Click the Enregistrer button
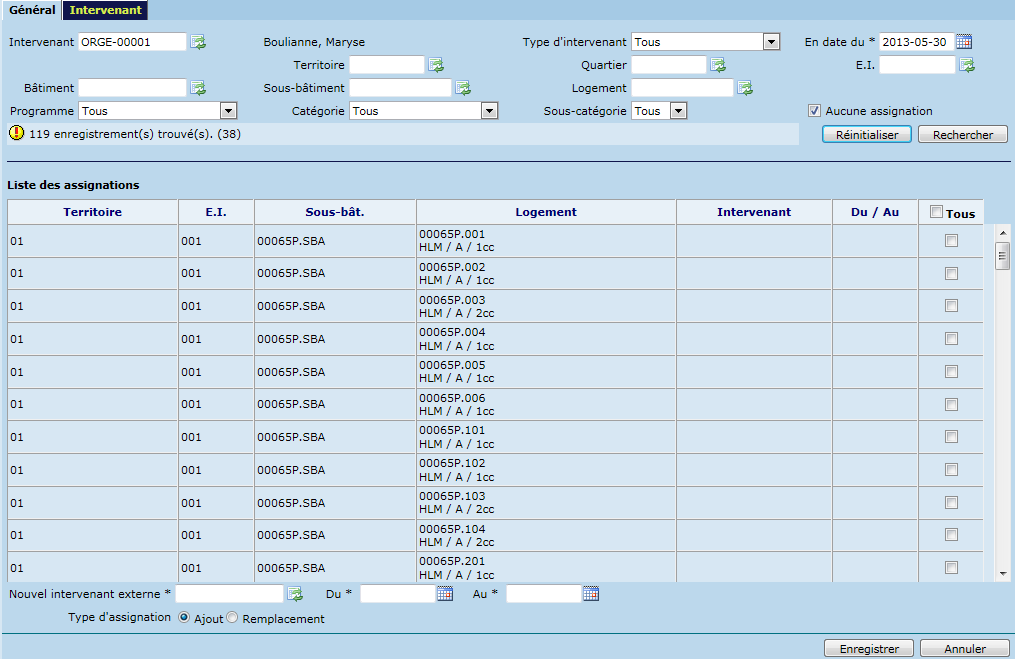This screenshot has width=1015, height=659. coord(868,649)
